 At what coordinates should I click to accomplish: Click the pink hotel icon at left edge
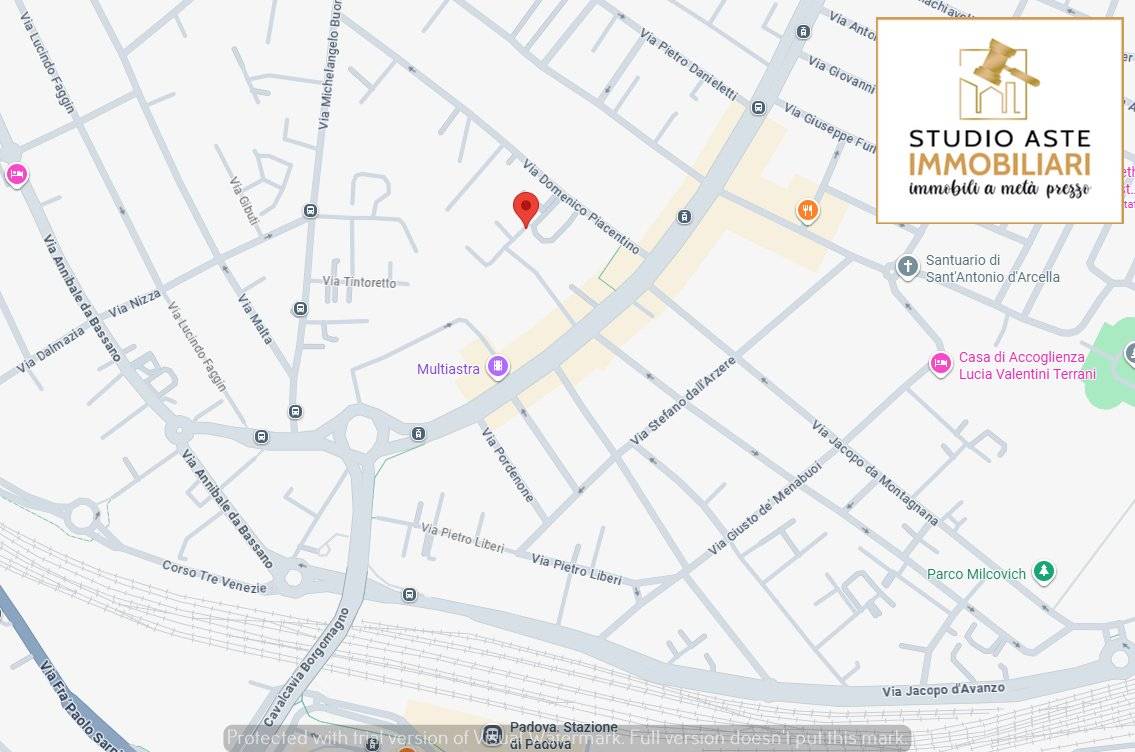(16, 175)
